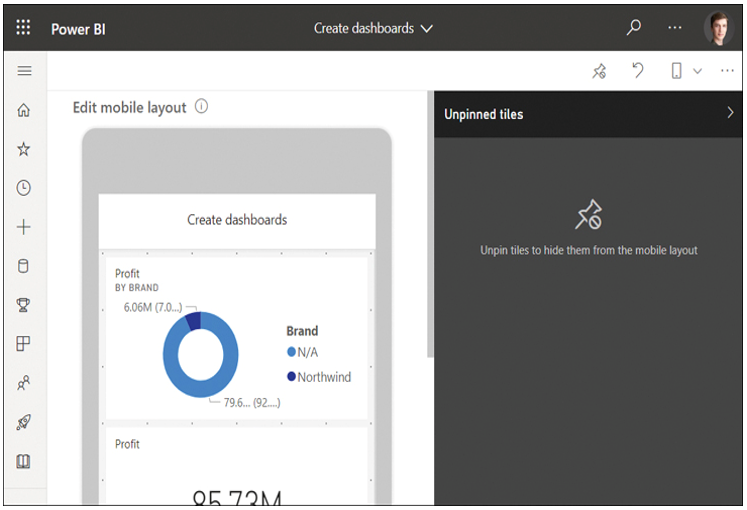Click the Edit mobile layout heading
The height and width of the screenshot is (510, 747).
point(129,108)
